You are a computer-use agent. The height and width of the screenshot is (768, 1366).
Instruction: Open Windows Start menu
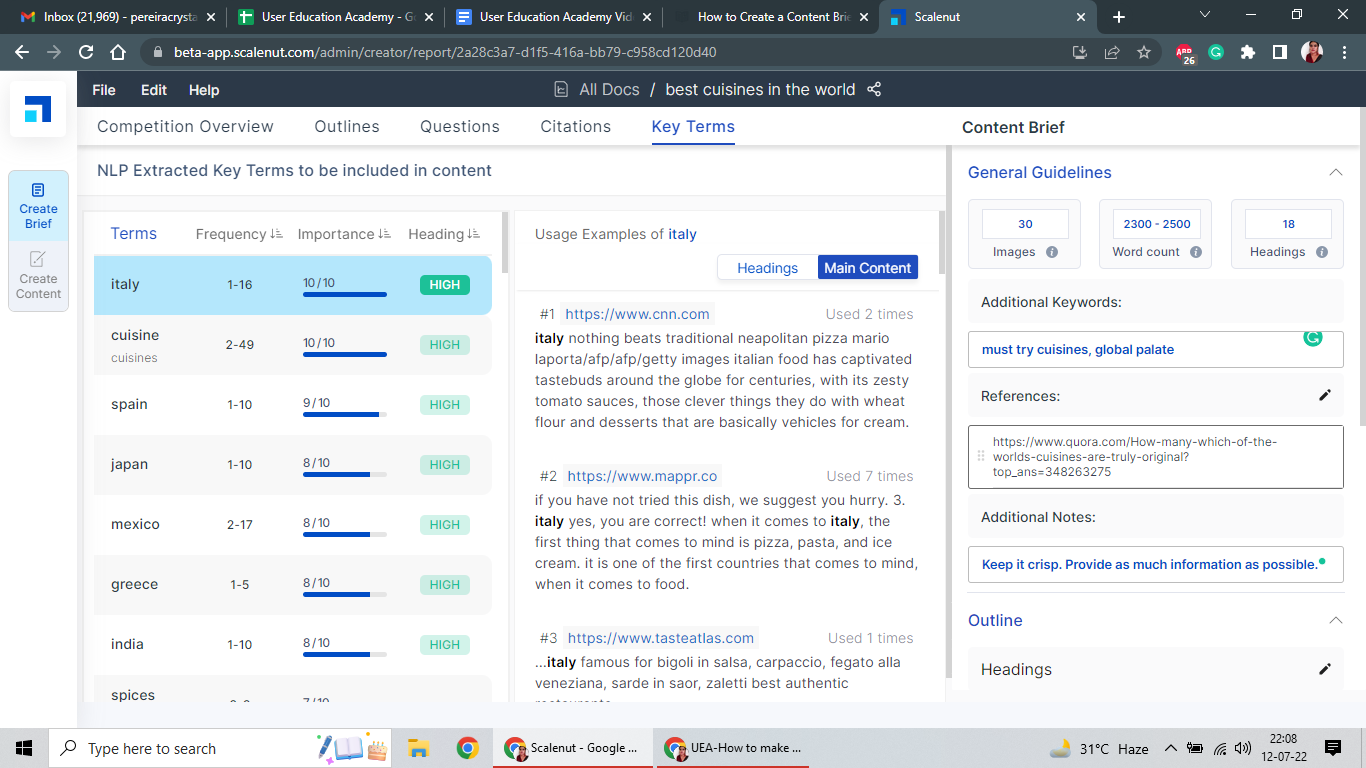pyautogui.click(x=24, y=748)
